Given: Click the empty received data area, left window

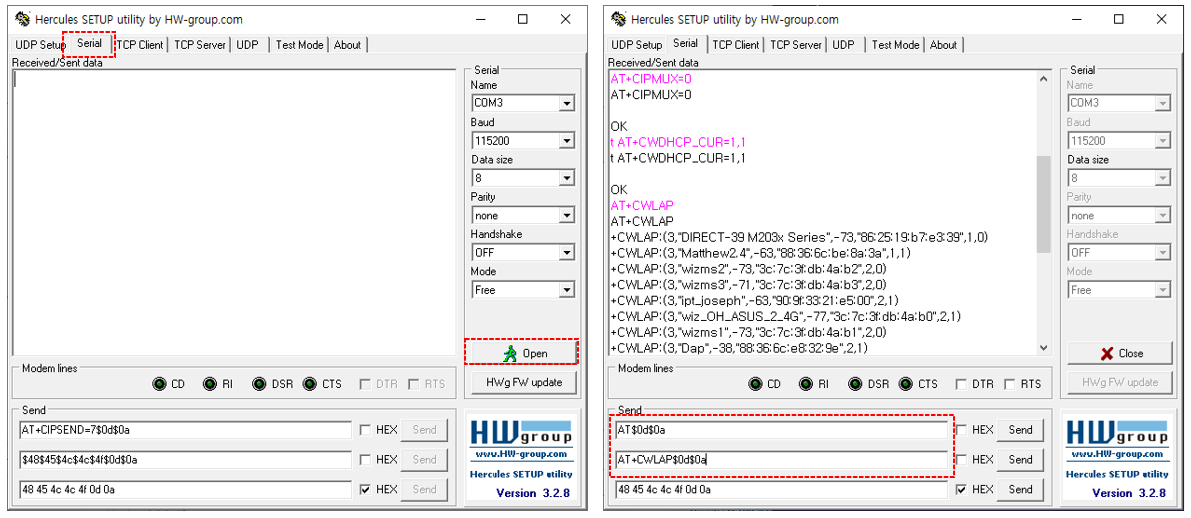Looking at the screenshot, I should pos(235,212).
